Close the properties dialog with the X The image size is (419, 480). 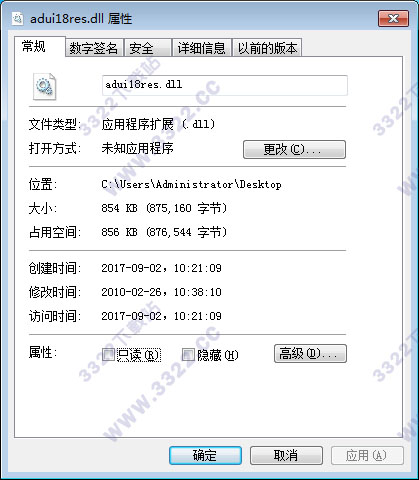tap(393, 18)
